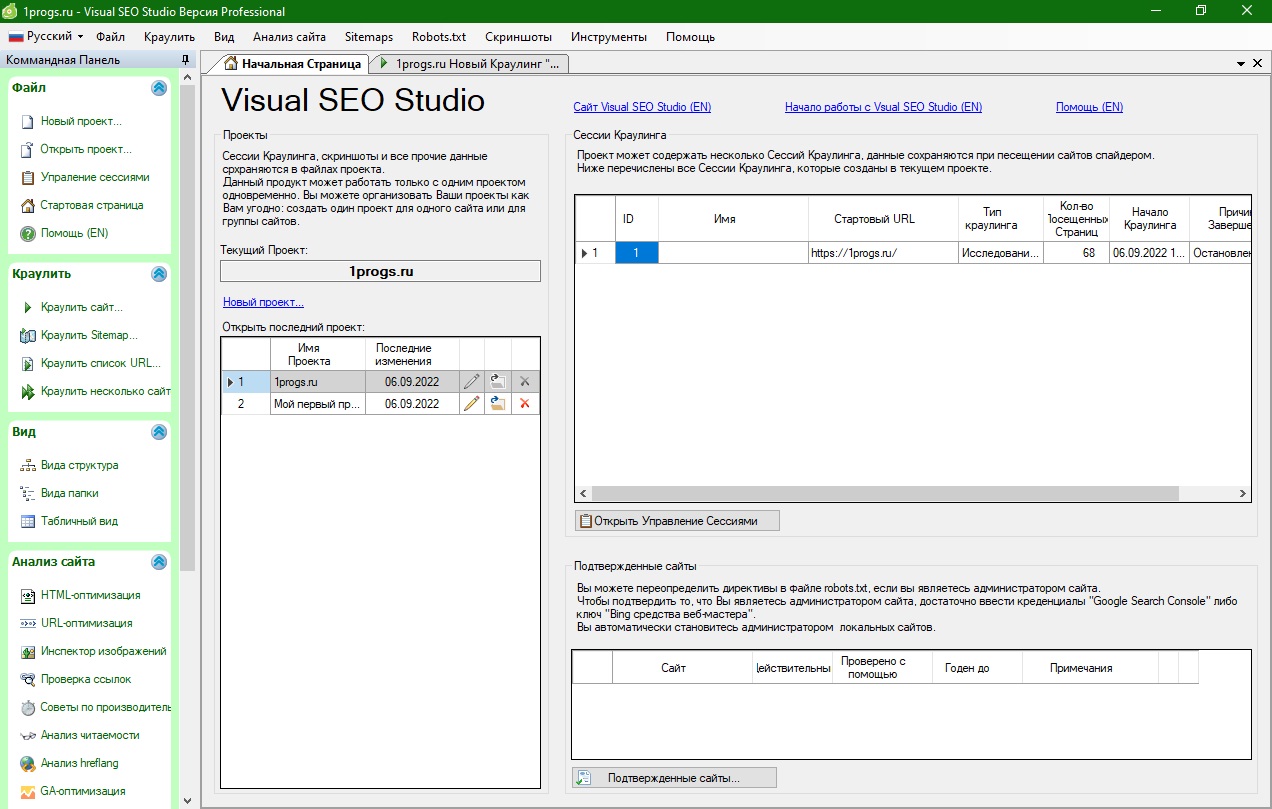Open the Скриншоты menu
1272x809 pixels.
[x=518, y=37]
